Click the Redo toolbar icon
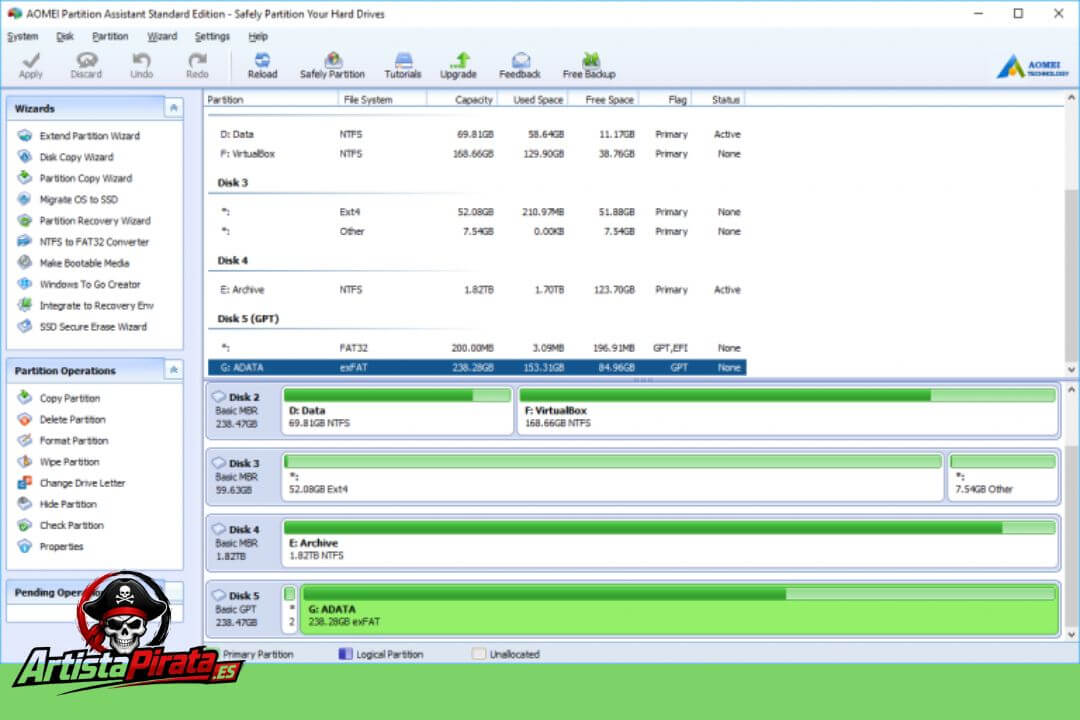The width and height of the screenshot is (1080, 720). pos(197,65)
